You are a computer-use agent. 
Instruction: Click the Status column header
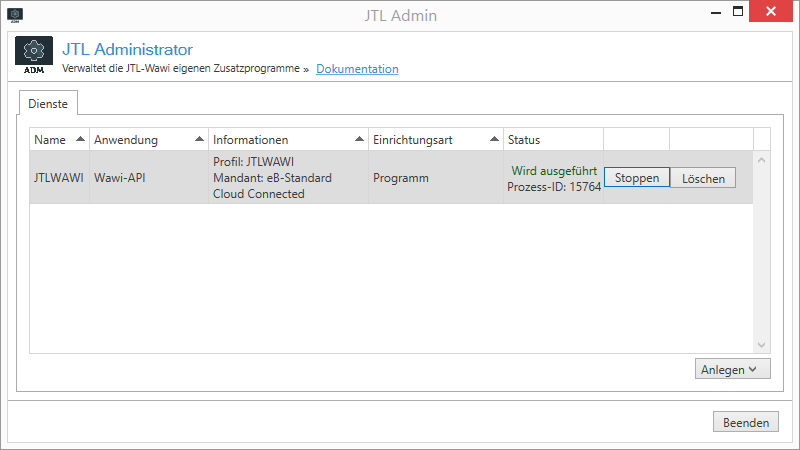(x=552, y=139)
